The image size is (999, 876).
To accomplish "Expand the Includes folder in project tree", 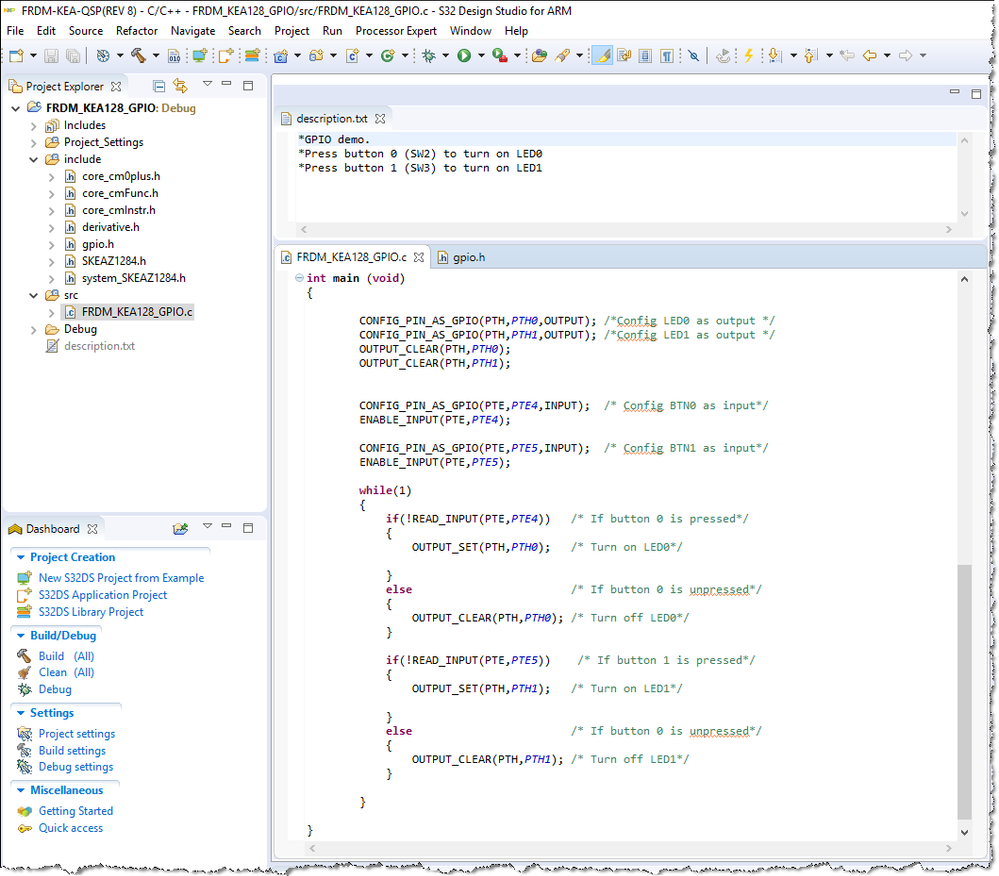I will pyautogui.click(x=33, y=126).
